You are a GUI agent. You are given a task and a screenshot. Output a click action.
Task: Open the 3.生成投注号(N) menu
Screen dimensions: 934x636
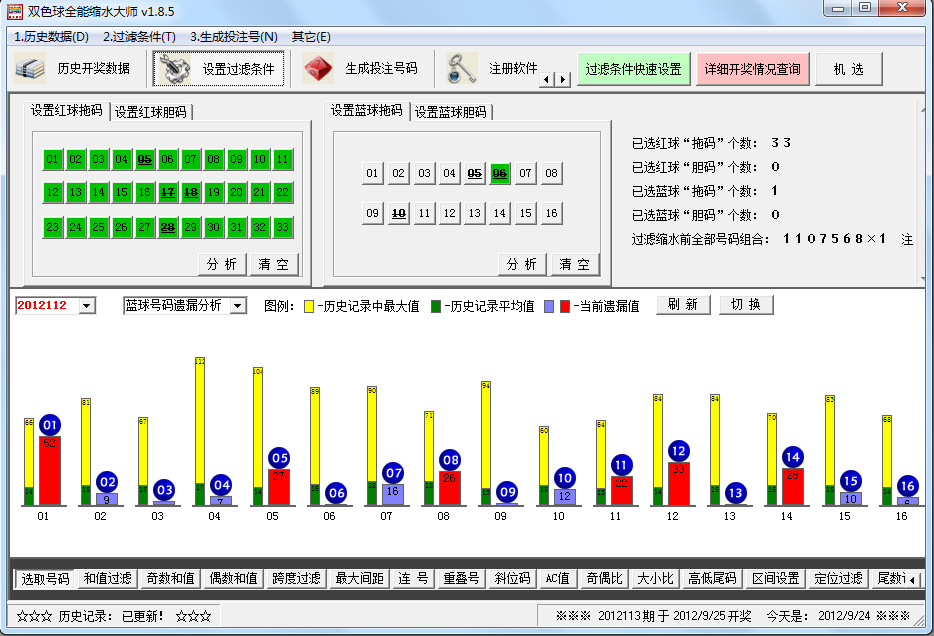point(234,37)
